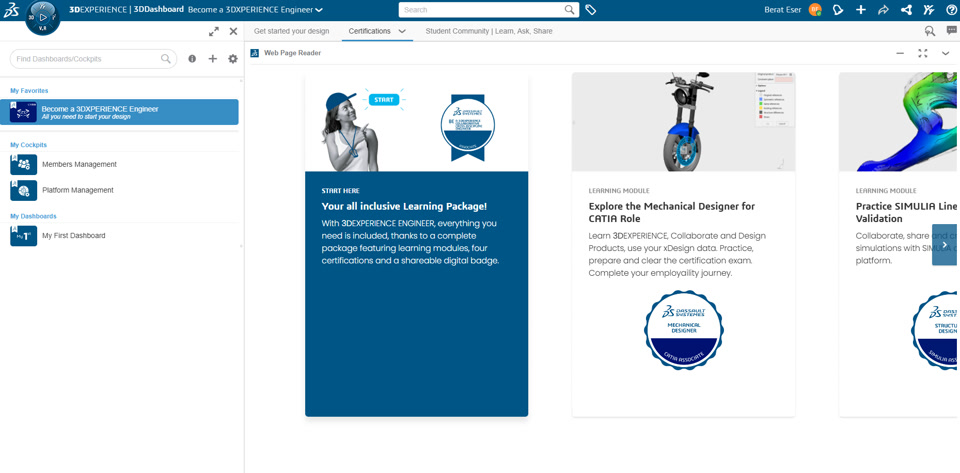The height and width of the screenshot is (473, 960).
Task: Click the START speech bubble
Action: point(383,99)
